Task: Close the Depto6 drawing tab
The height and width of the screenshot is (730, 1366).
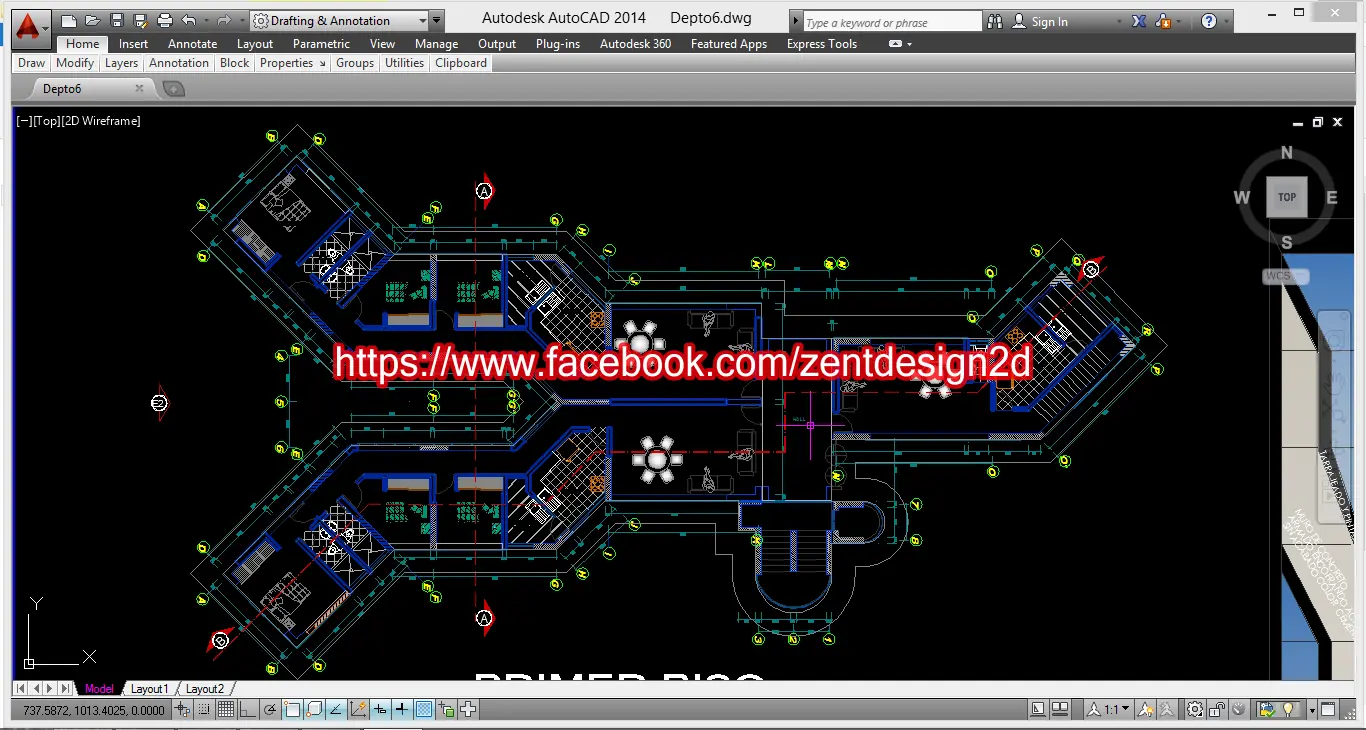Action: point(139,88)
